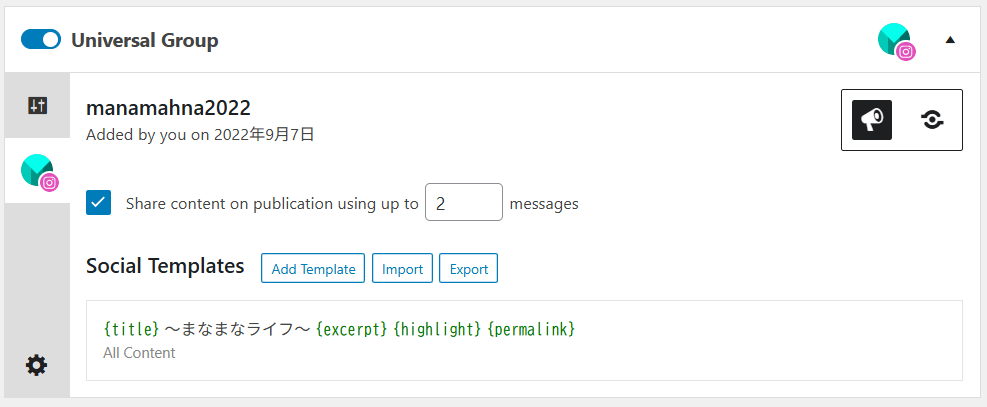Image resolution: width=987 pixels, height=407 pixels.
Task: Click the messages count input field
Action: click(463, 203)
